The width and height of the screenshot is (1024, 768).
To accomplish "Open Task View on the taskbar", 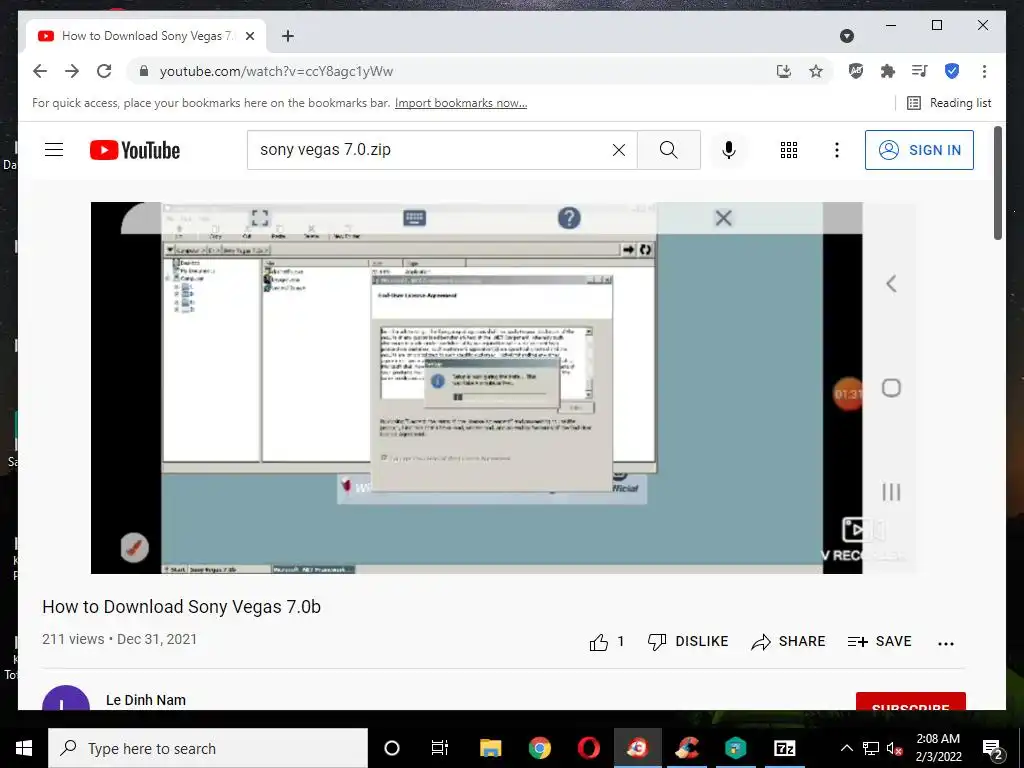I will click(440, 748).
